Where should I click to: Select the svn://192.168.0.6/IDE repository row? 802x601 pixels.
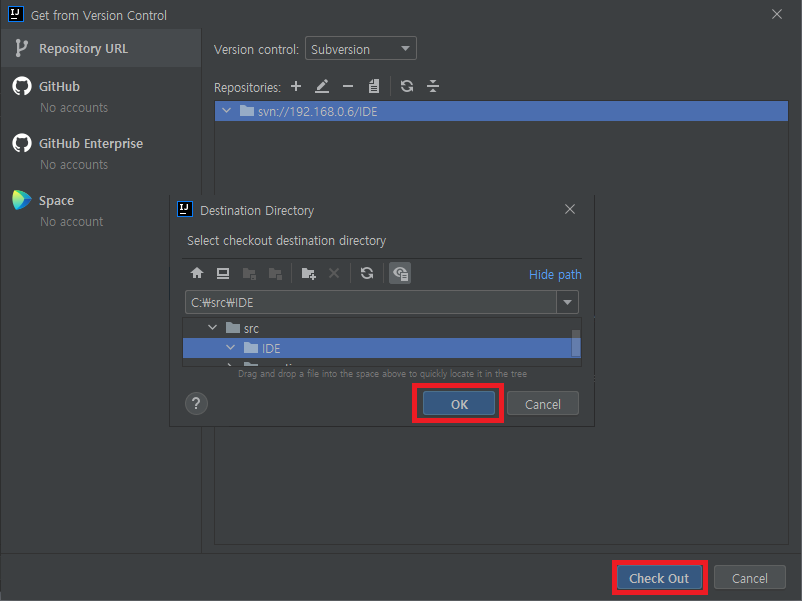click(501, 111)
